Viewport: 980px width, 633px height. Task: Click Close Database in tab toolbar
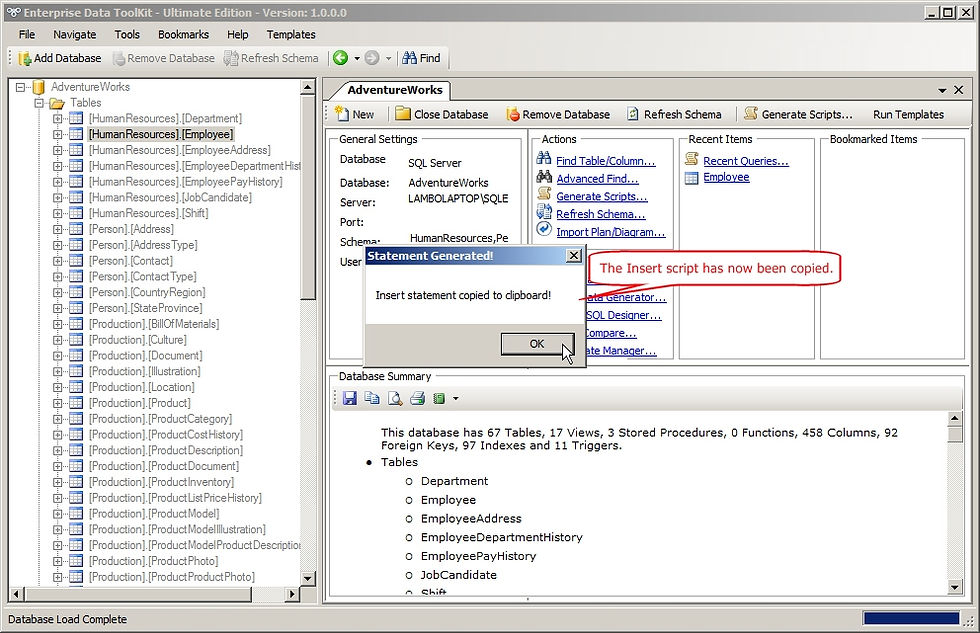pyautogui.click(x=442, y=114)
